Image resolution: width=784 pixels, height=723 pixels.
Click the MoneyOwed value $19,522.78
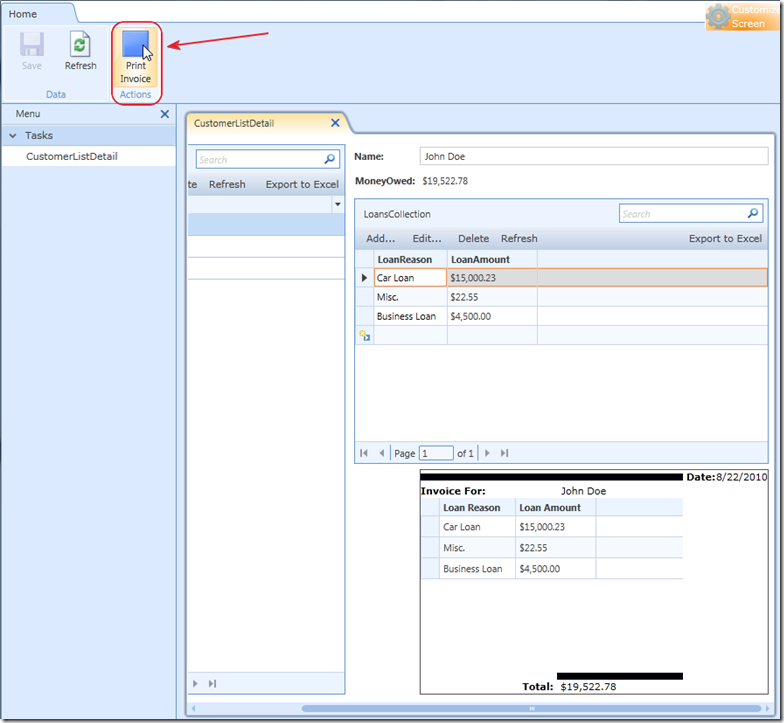pyautogui.click(x=445, y=180)
